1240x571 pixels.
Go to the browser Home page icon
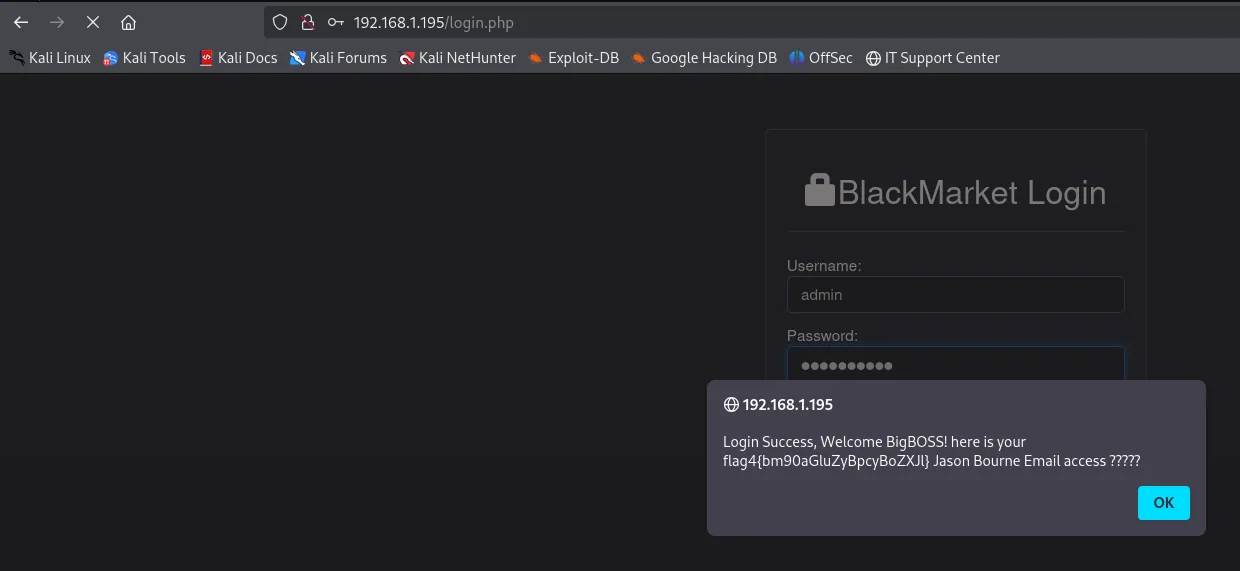click(128, 22)
